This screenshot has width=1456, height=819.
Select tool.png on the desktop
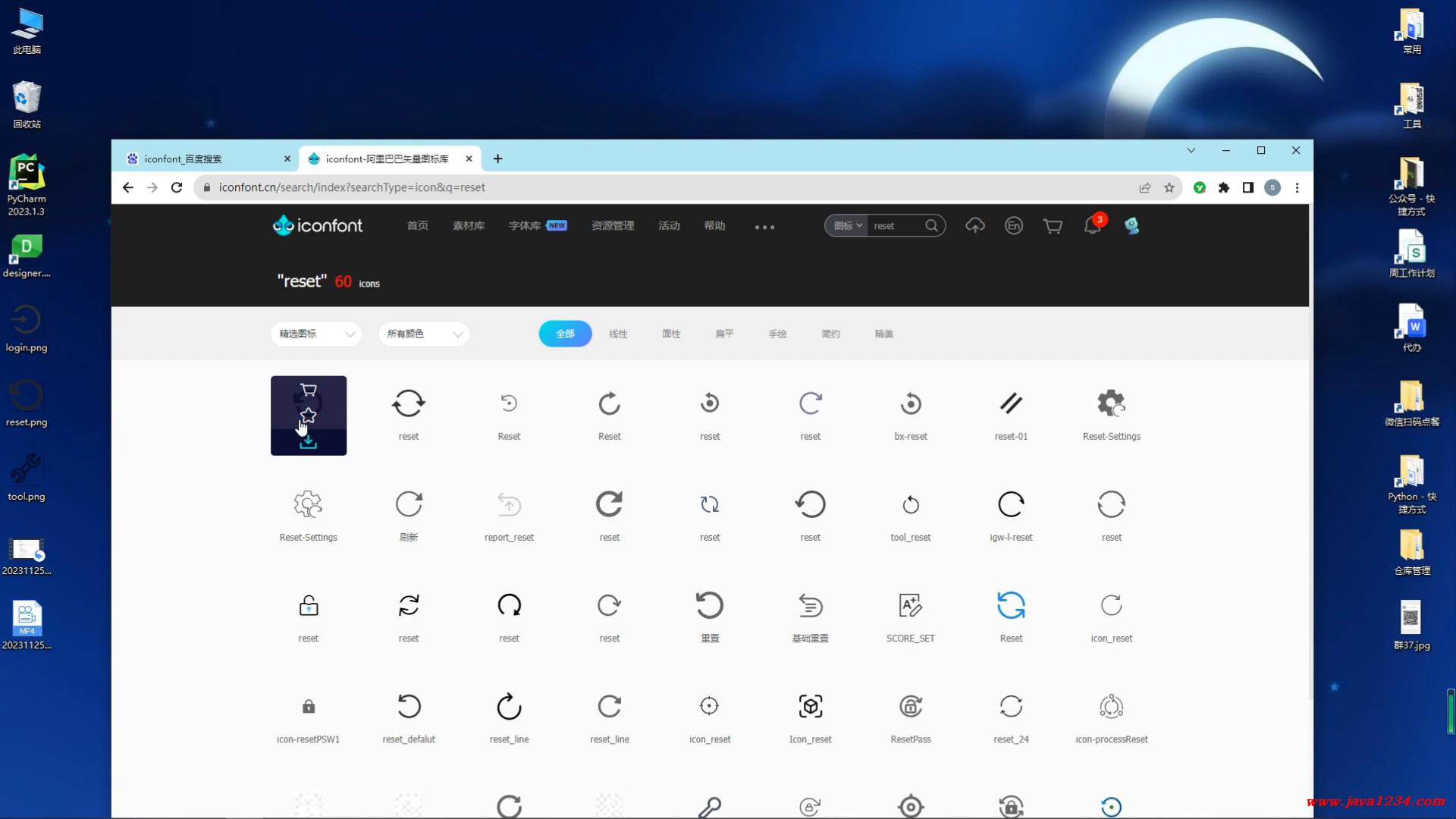coord(27,477)
